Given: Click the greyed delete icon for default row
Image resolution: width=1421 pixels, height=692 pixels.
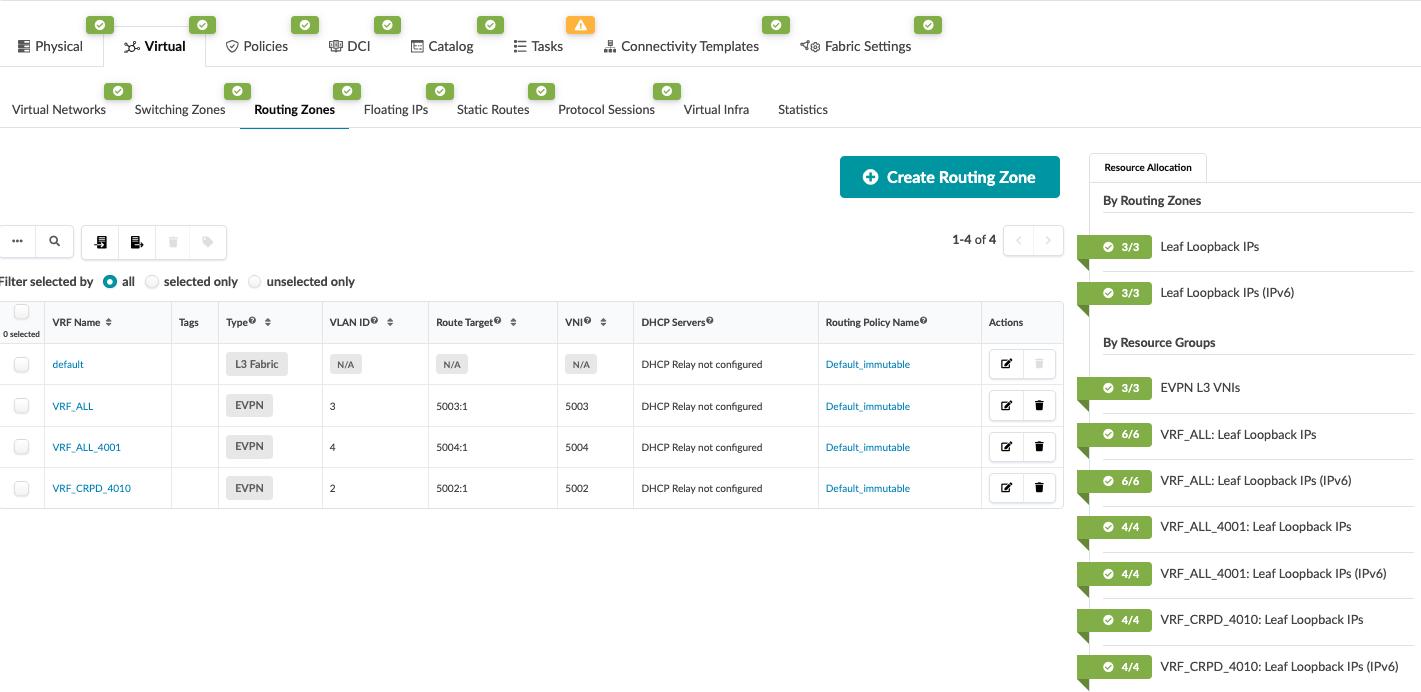Looking at the screenshot, I should [x=1039, y=364].
